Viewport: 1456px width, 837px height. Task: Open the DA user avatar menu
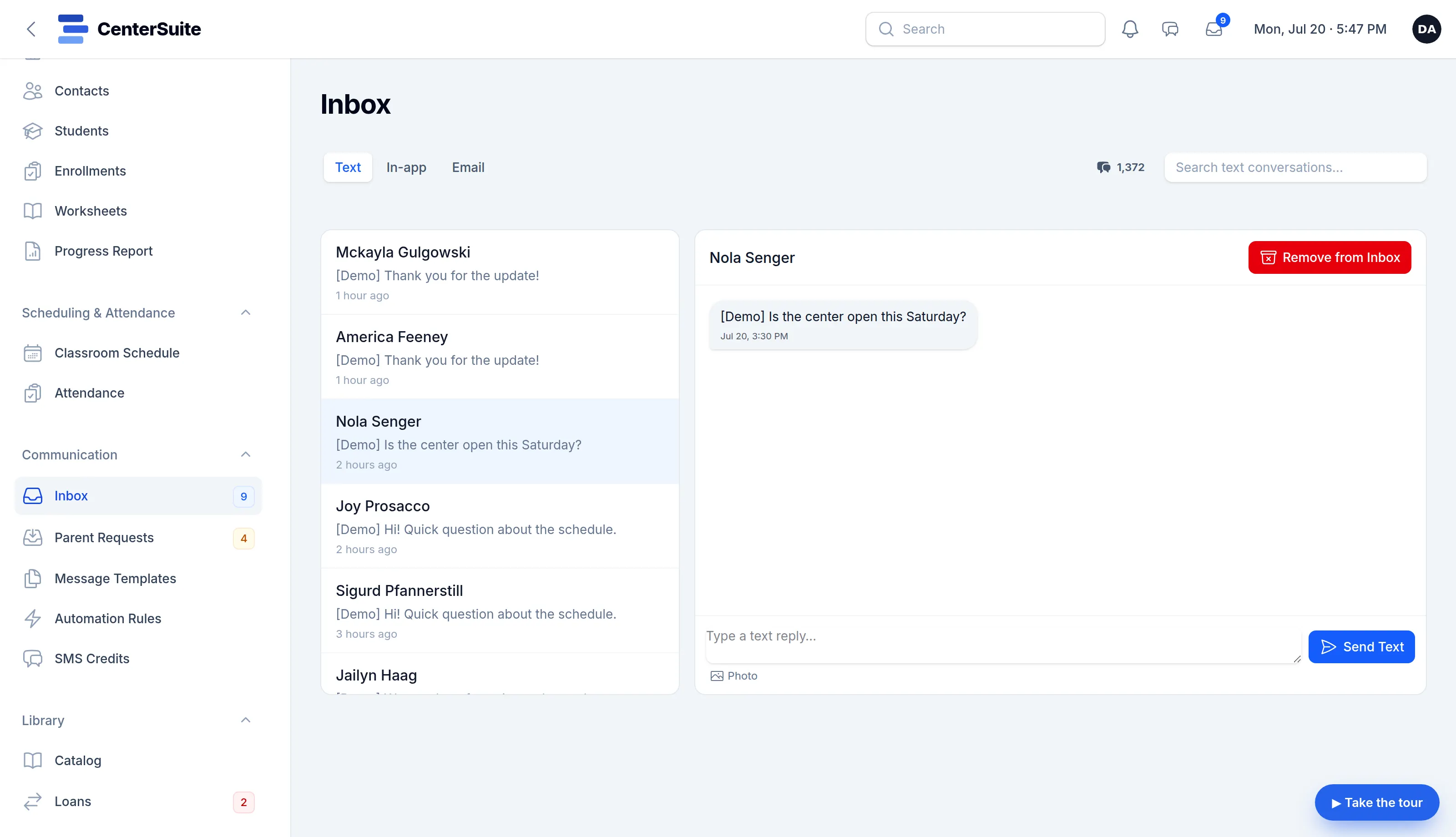pos(1426,29)
